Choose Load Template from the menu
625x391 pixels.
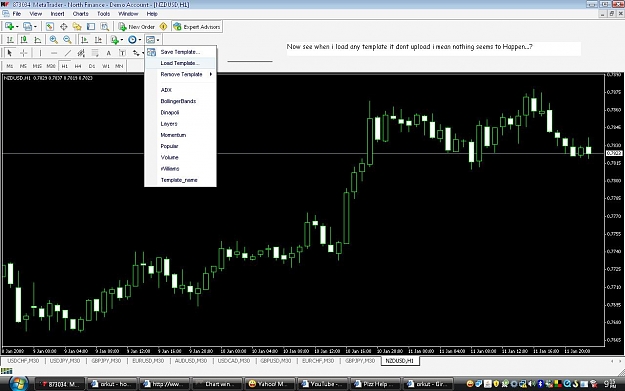181,63
